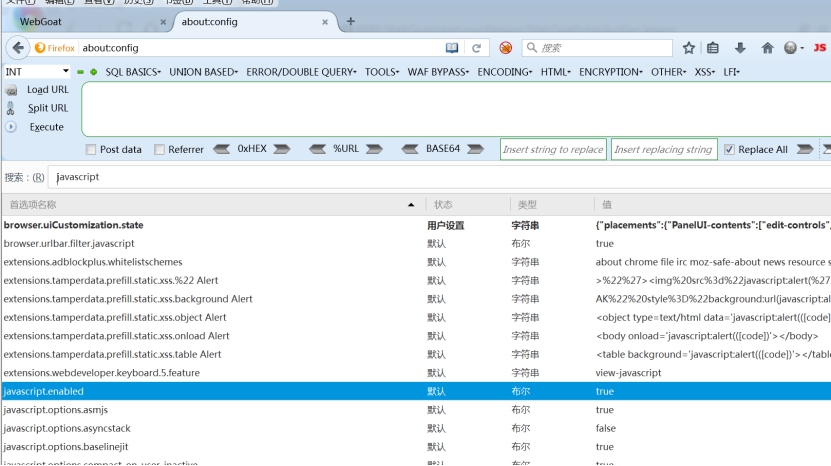Open the OTHER menu
The width and height of the screenshot is (831, 466).
668,72
